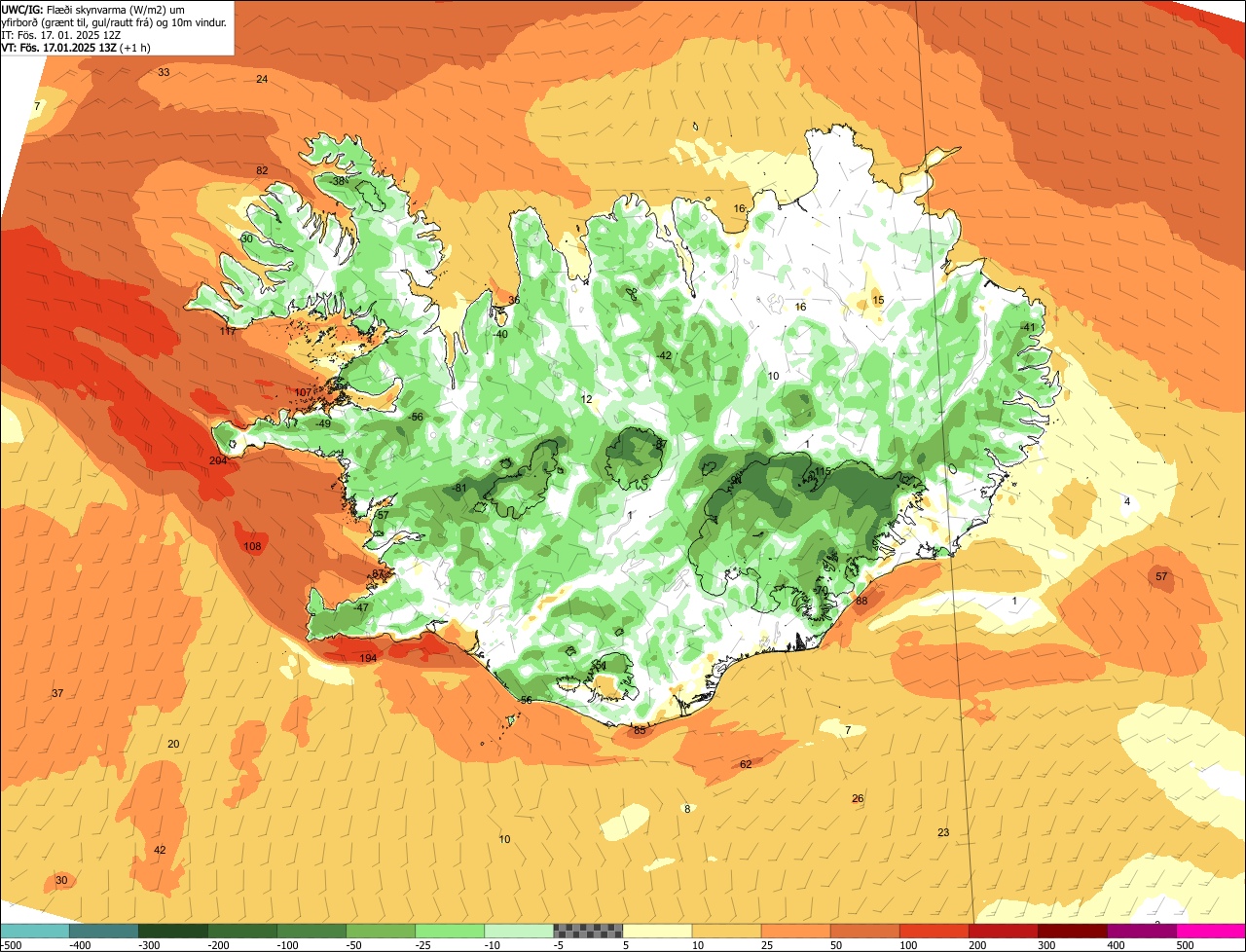Click the -81 flux value on map

pos(459,488)
